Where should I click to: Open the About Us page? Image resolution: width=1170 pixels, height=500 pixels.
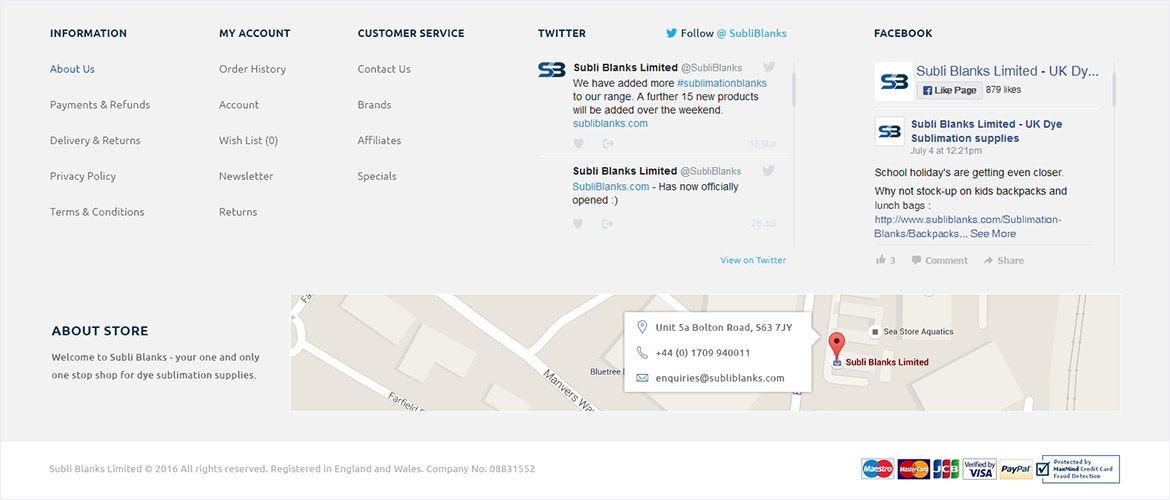(72, 69)
